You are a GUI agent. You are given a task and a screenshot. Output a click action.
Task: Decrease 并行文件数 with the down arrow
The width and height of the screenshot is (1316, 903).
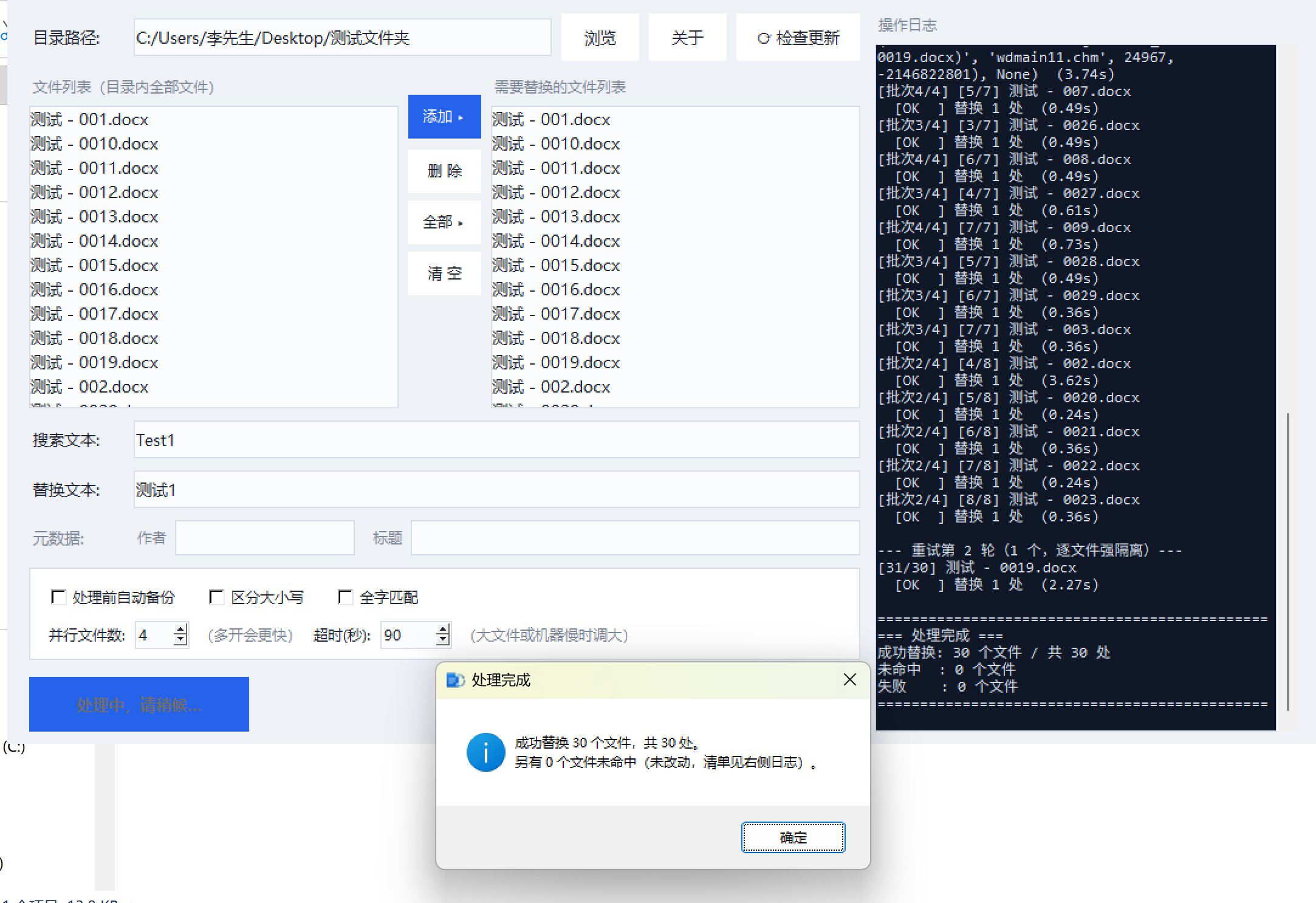coord(180,641)
